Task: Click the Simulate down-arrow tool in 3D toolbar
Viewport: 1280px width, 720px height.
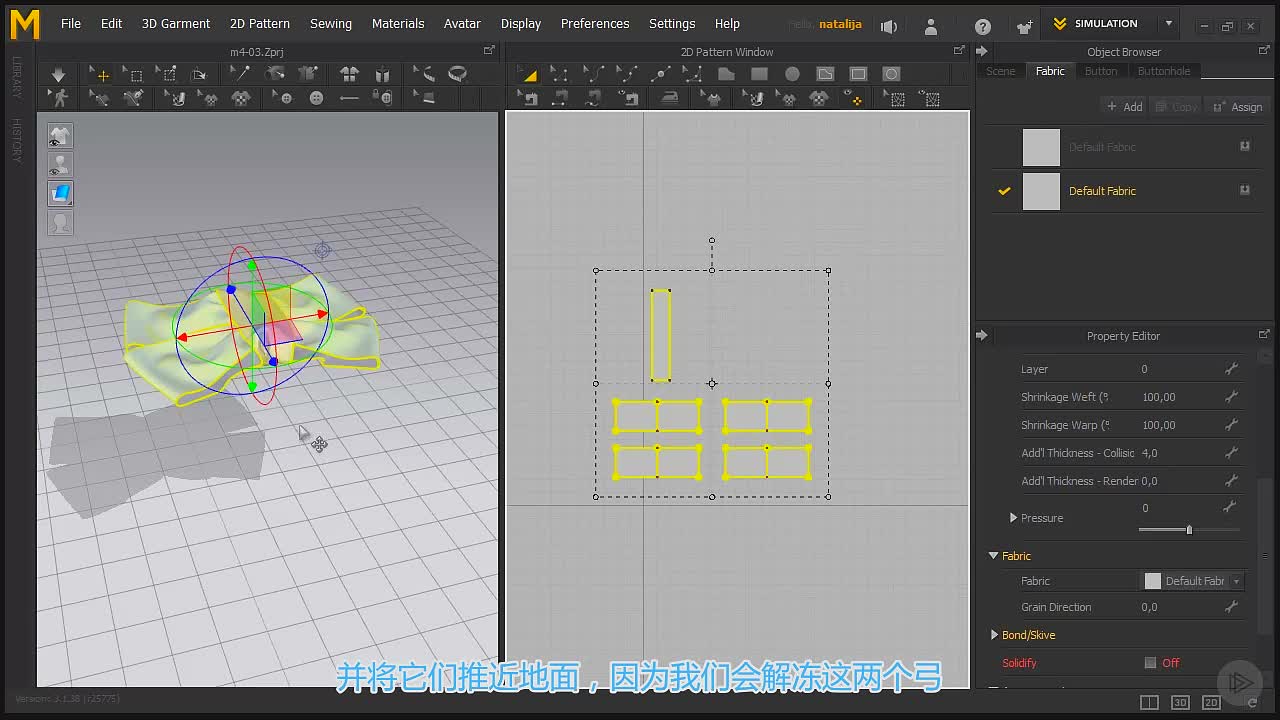Action: [58, 75]
